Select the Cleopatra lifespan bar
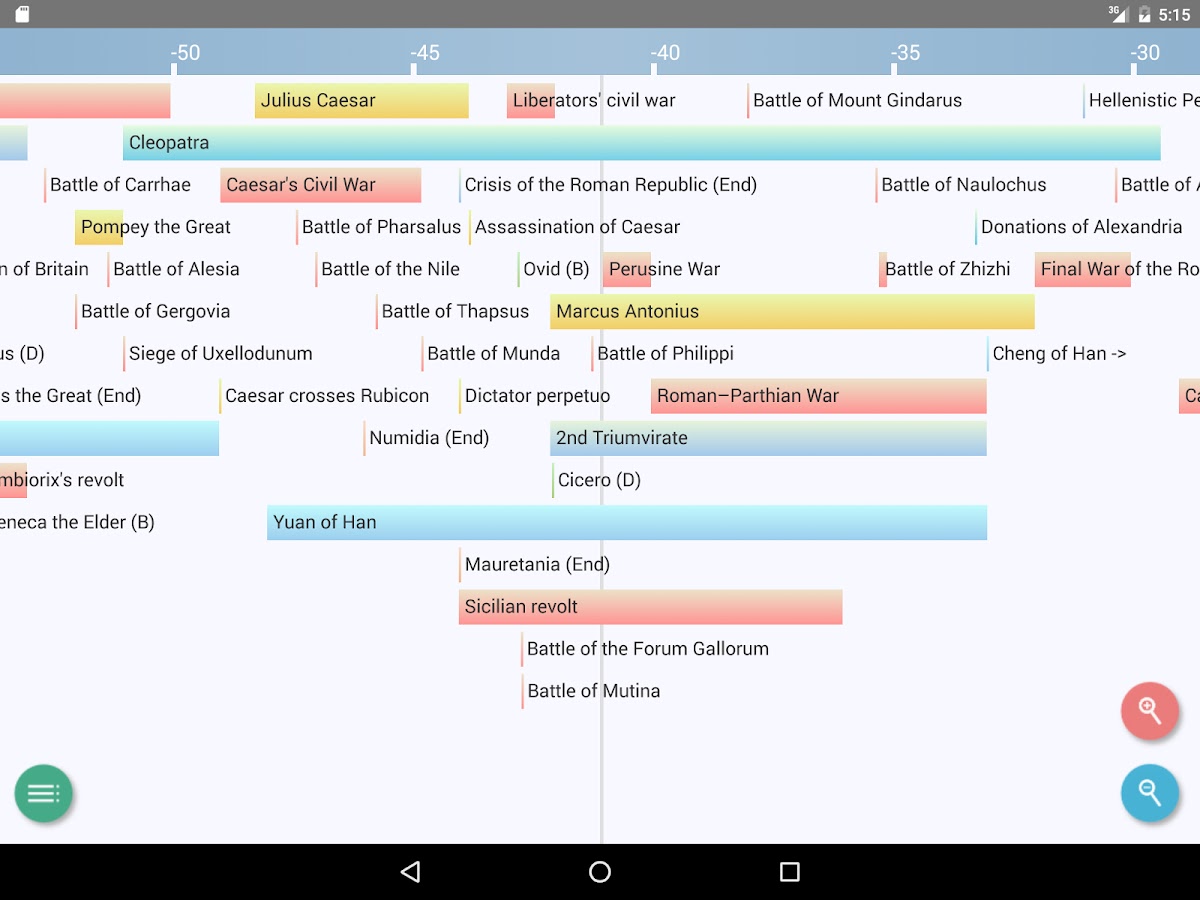Viewport: 1200px width, 900px height. (x=640, y=143)
